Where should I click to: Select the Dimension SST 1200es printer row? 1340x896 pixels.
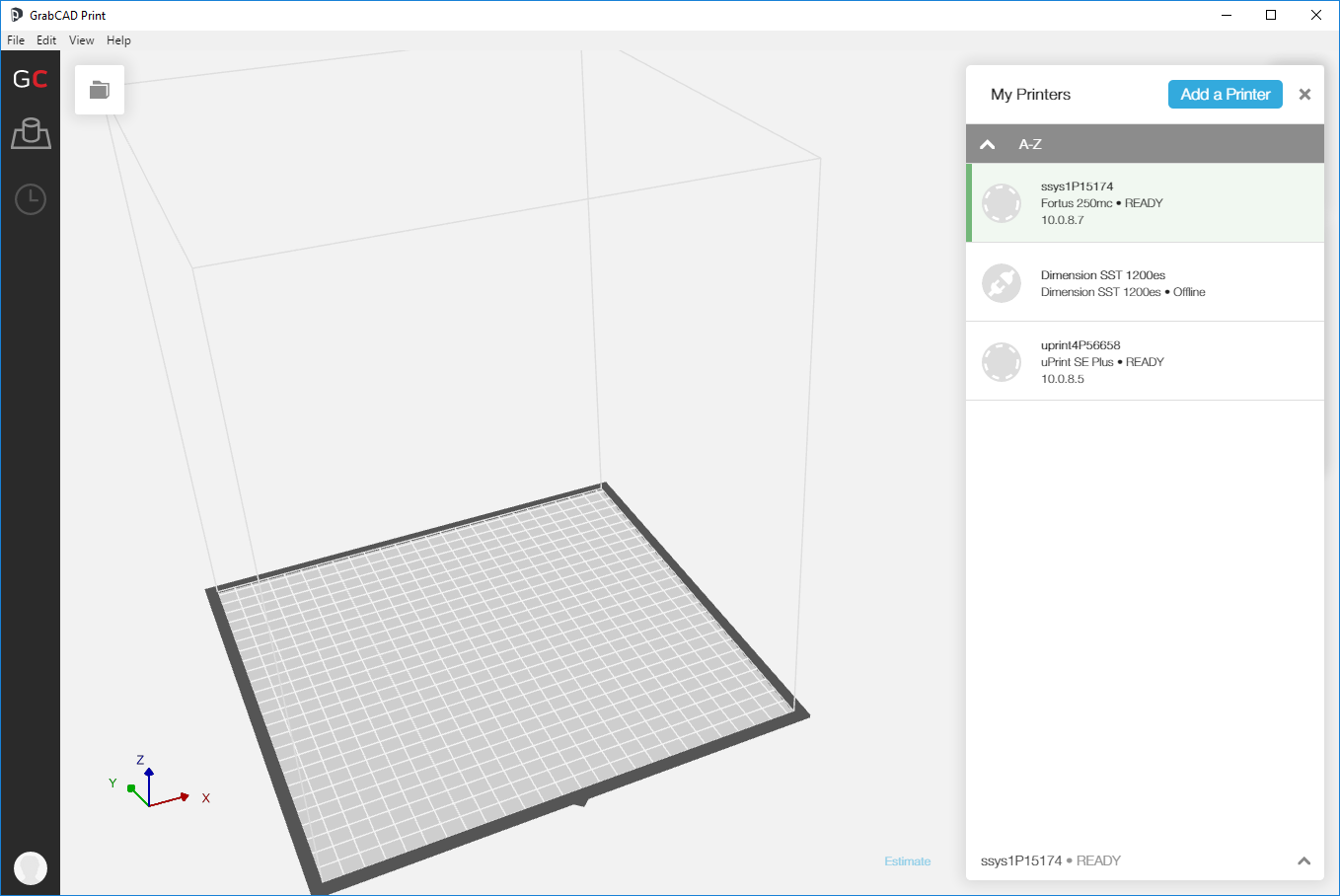point(1145,282)
